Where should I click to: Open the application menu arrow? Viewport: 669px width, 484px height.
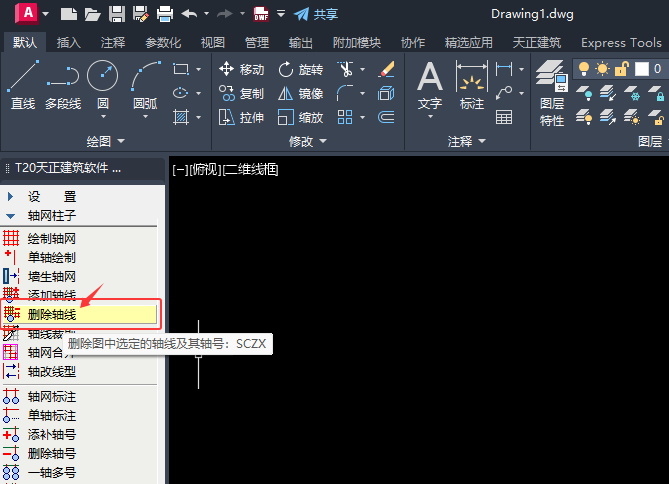coord(46,14)
